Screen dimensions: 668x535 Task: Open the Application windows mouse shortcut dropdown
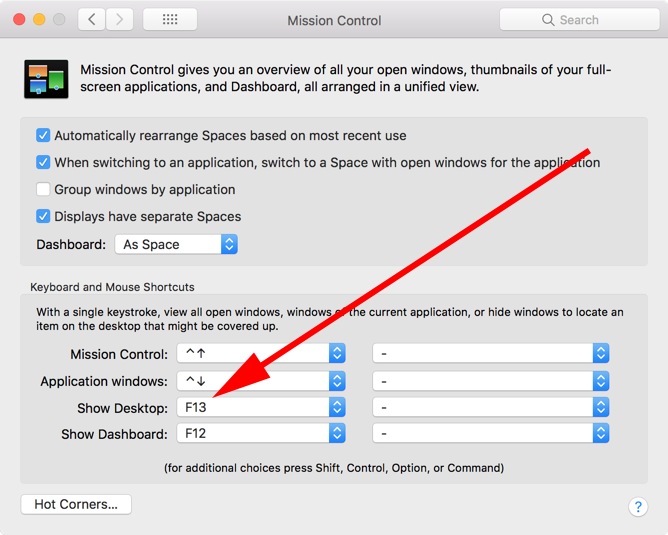tap(491, 381)
